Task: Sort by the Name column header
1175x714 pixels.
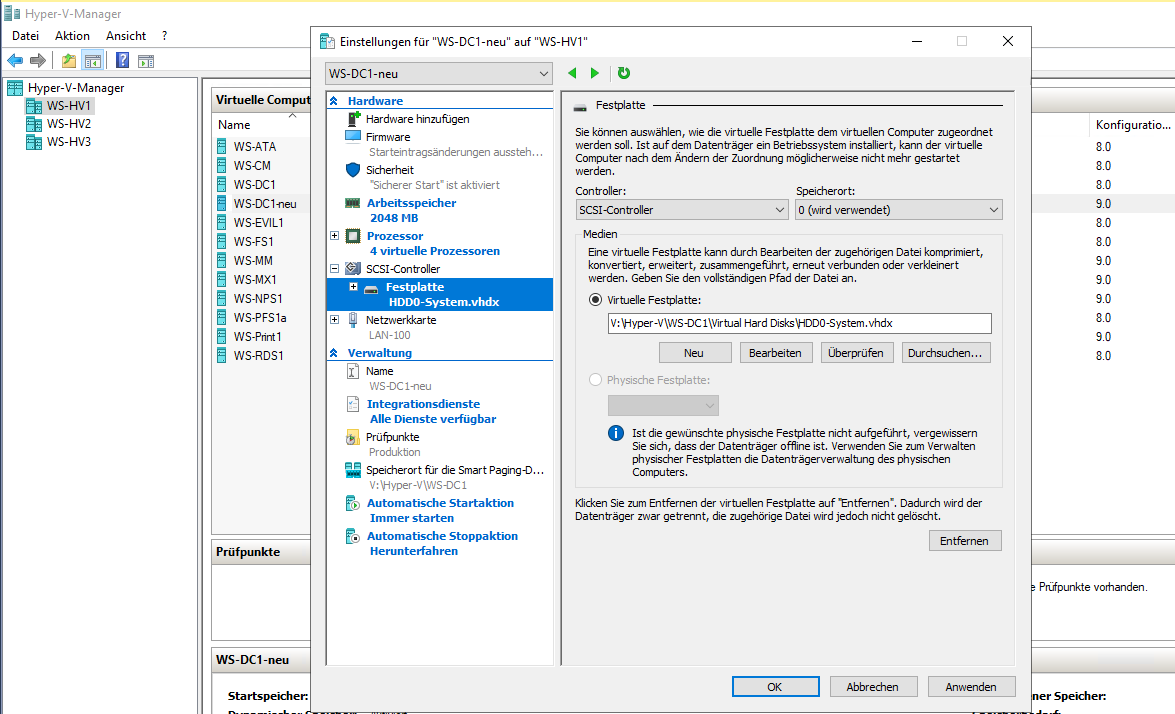Action: 235,125
